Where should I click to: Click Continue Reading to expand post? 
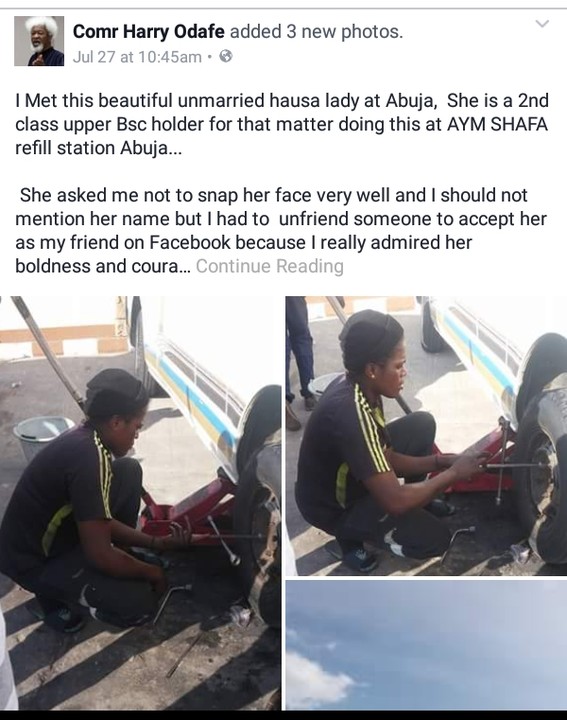tap(269, 266)
